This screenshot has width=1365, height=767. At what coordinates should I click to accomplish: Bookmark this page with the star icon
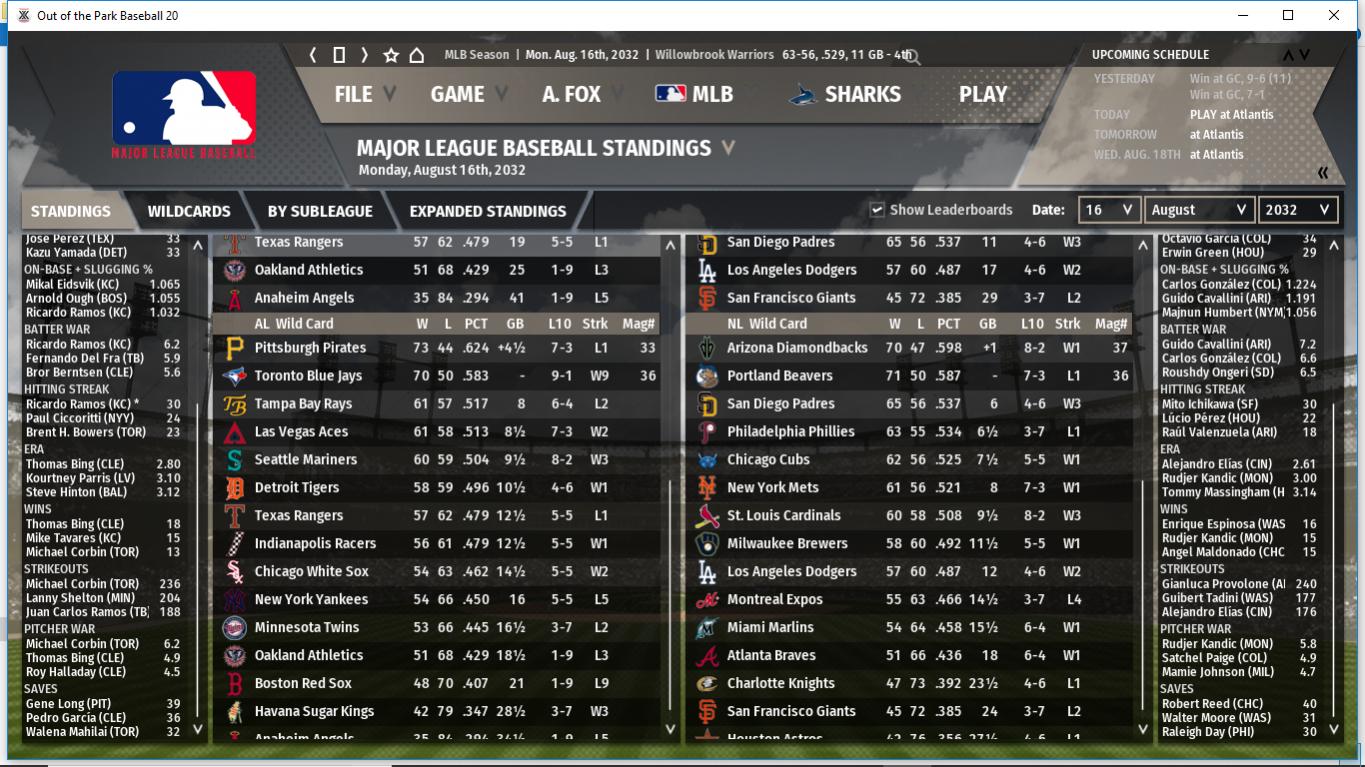pos(391,55)
